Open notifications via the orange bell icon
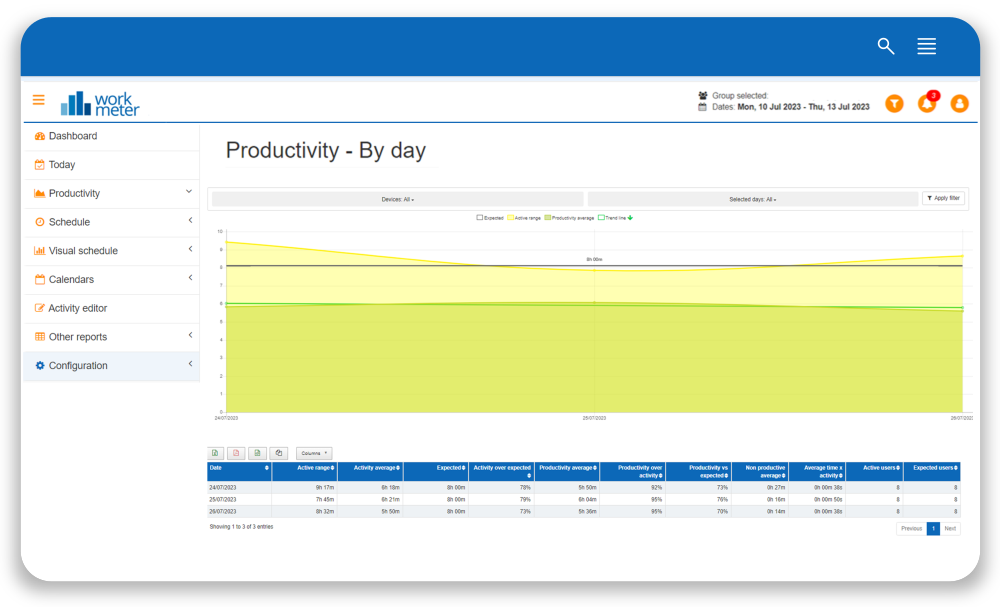Image resolution: width=1000 pixels, height=607 pixels. coord(927,103)
